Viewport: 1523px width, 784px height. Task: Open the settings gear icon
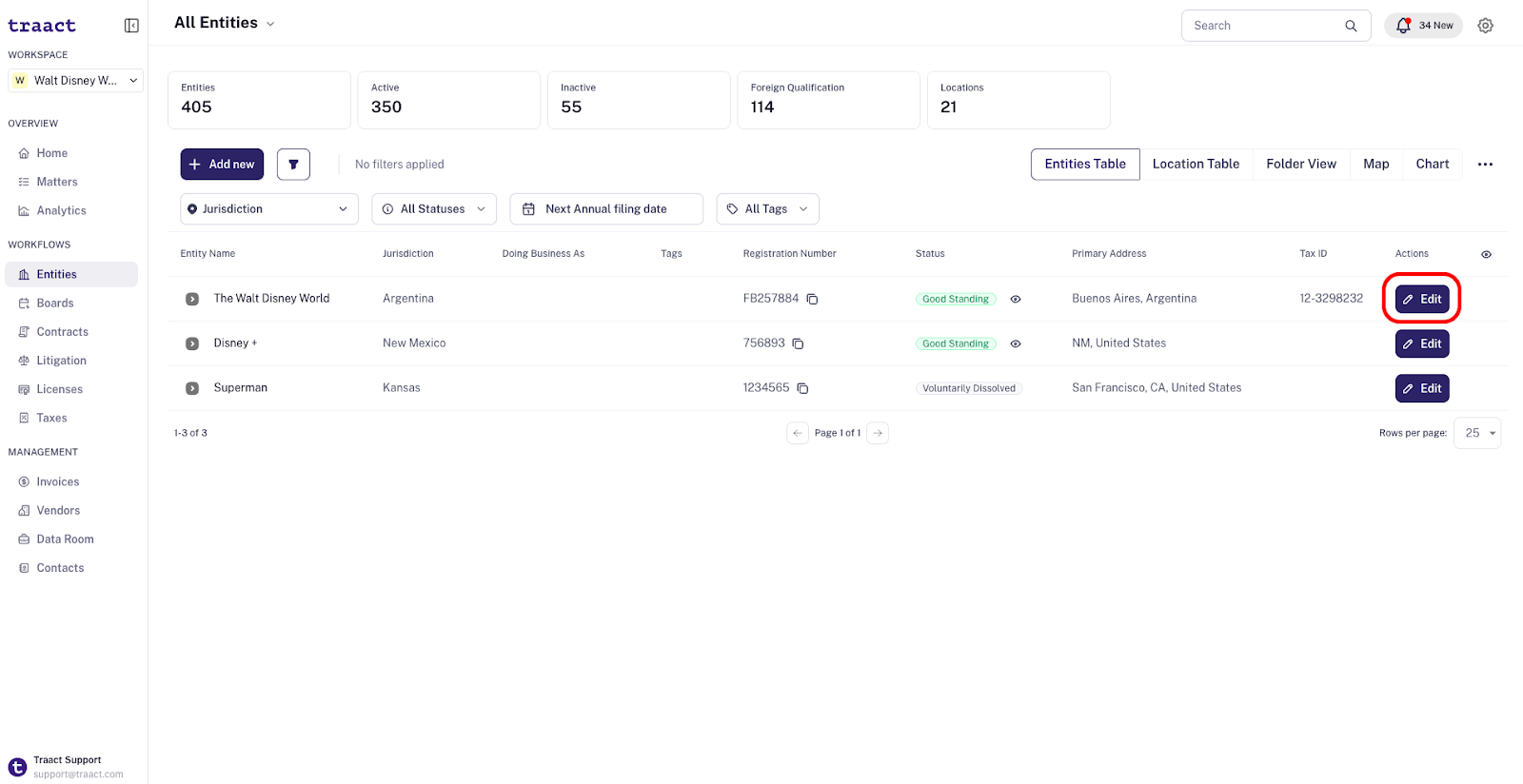[1485, 26]
